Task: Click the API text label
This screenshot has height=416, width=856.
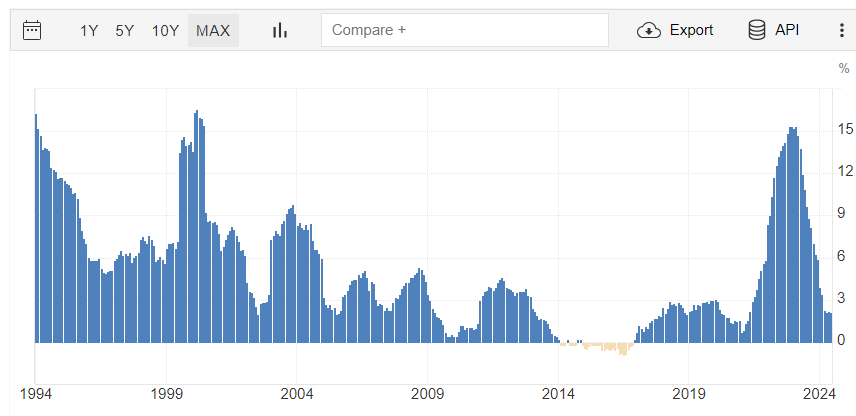Action: click(x=787, y=30)
